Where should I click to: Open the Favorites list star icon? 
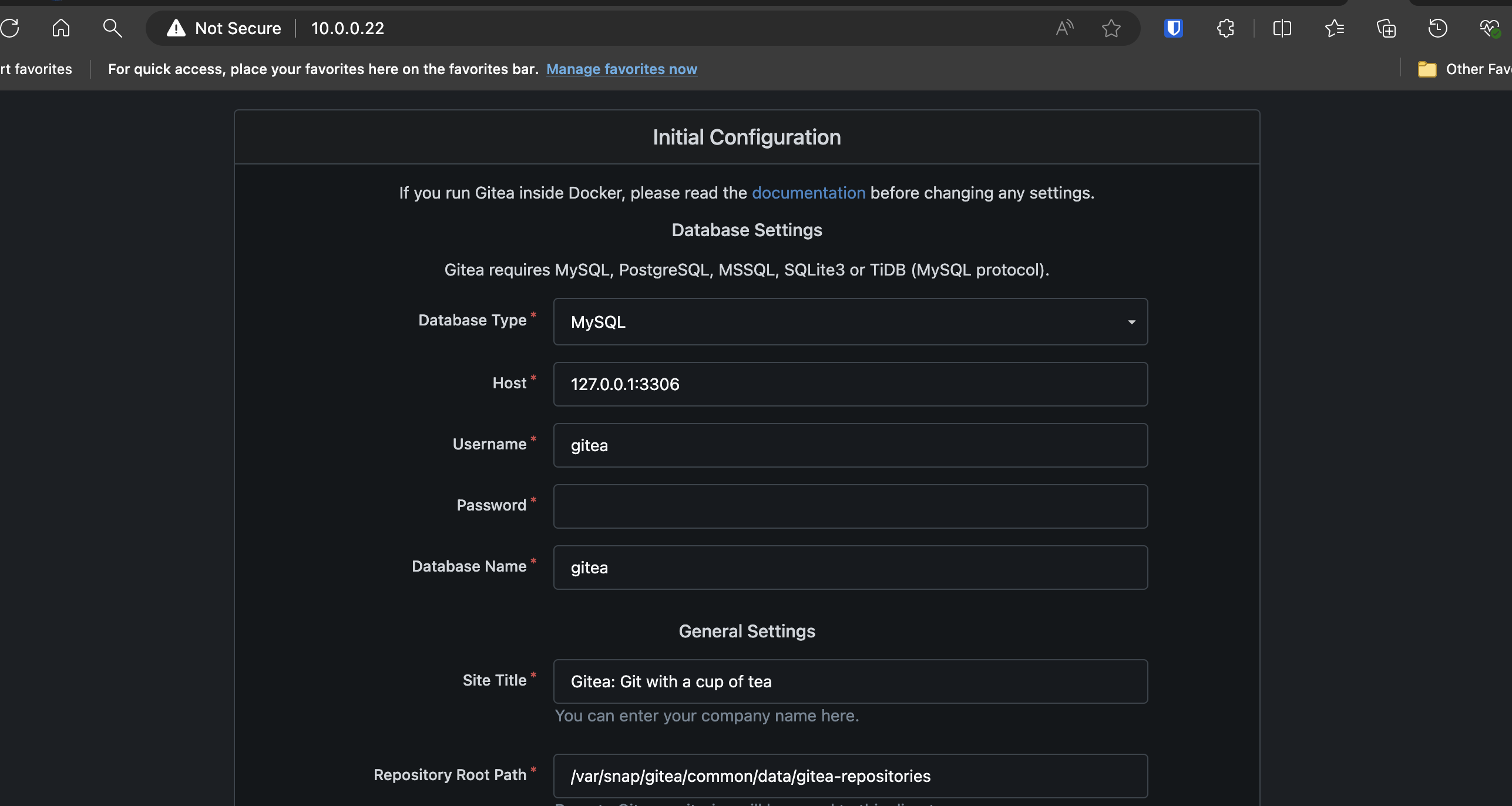(1334, 28)
